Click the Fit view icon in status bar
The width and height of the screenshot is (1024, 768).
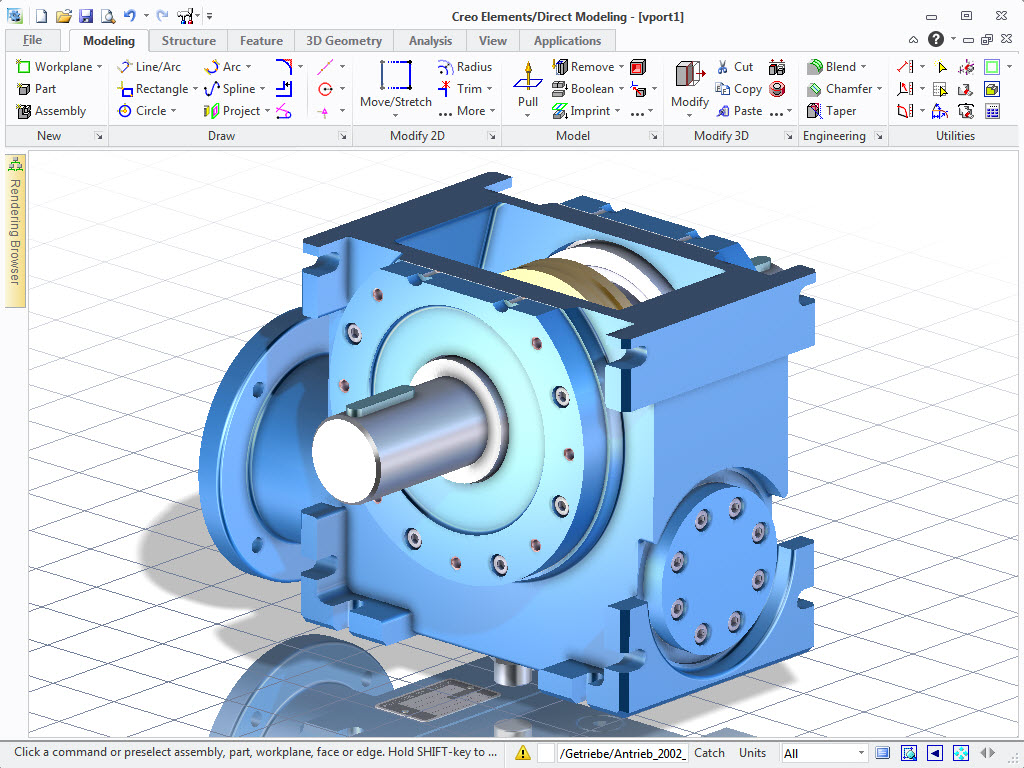pyautogui.click(x=961, y=753)
